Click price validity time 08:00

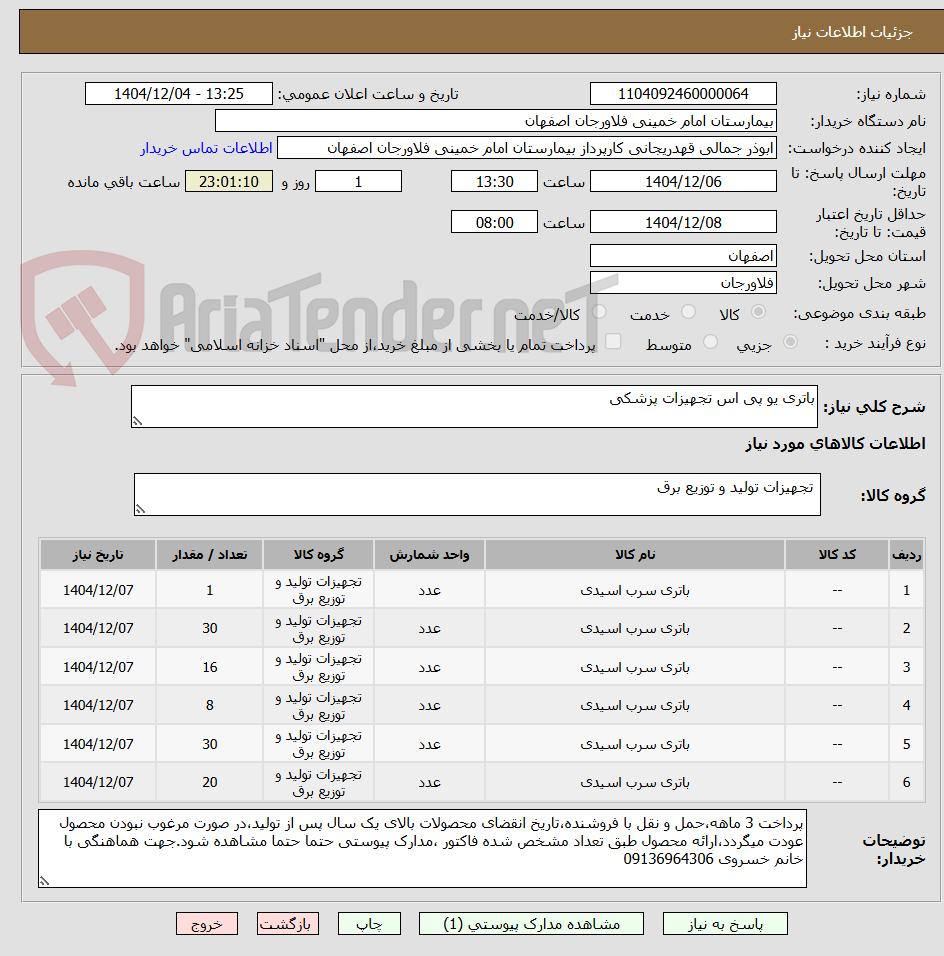pos(494,223)
